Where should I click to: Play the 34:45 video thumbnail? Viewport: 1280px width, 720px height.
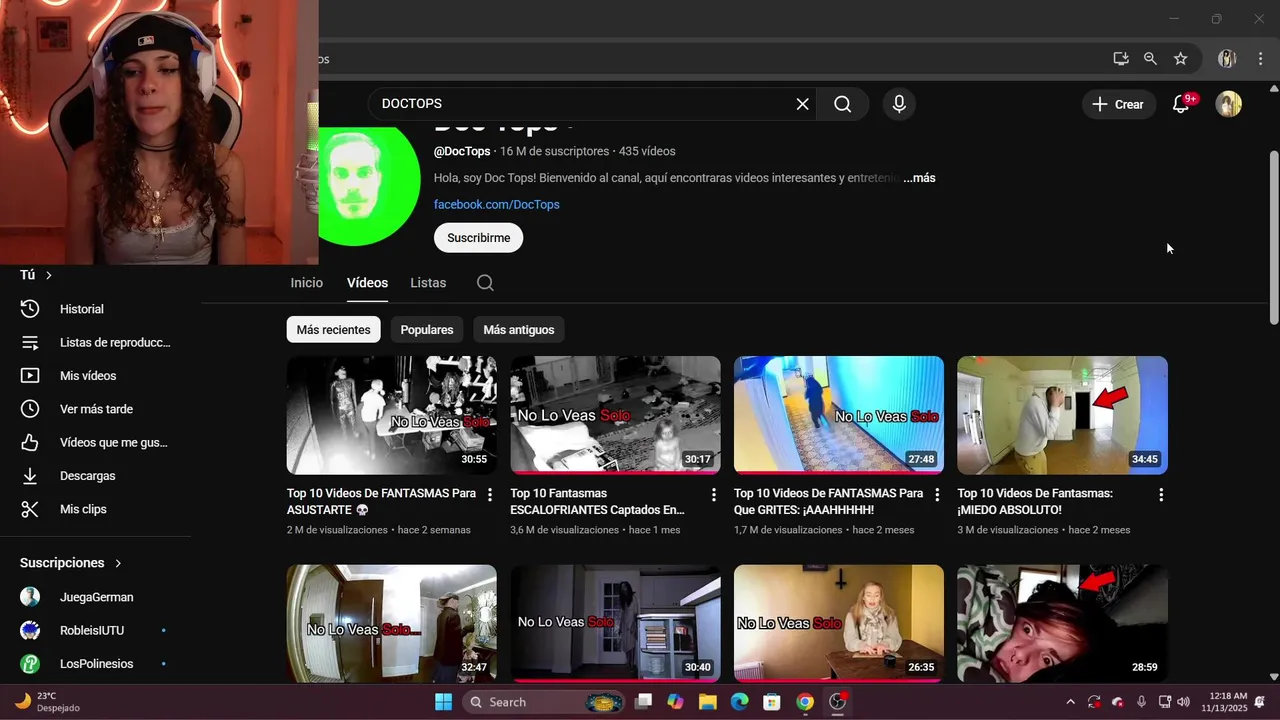point(1062,415)
